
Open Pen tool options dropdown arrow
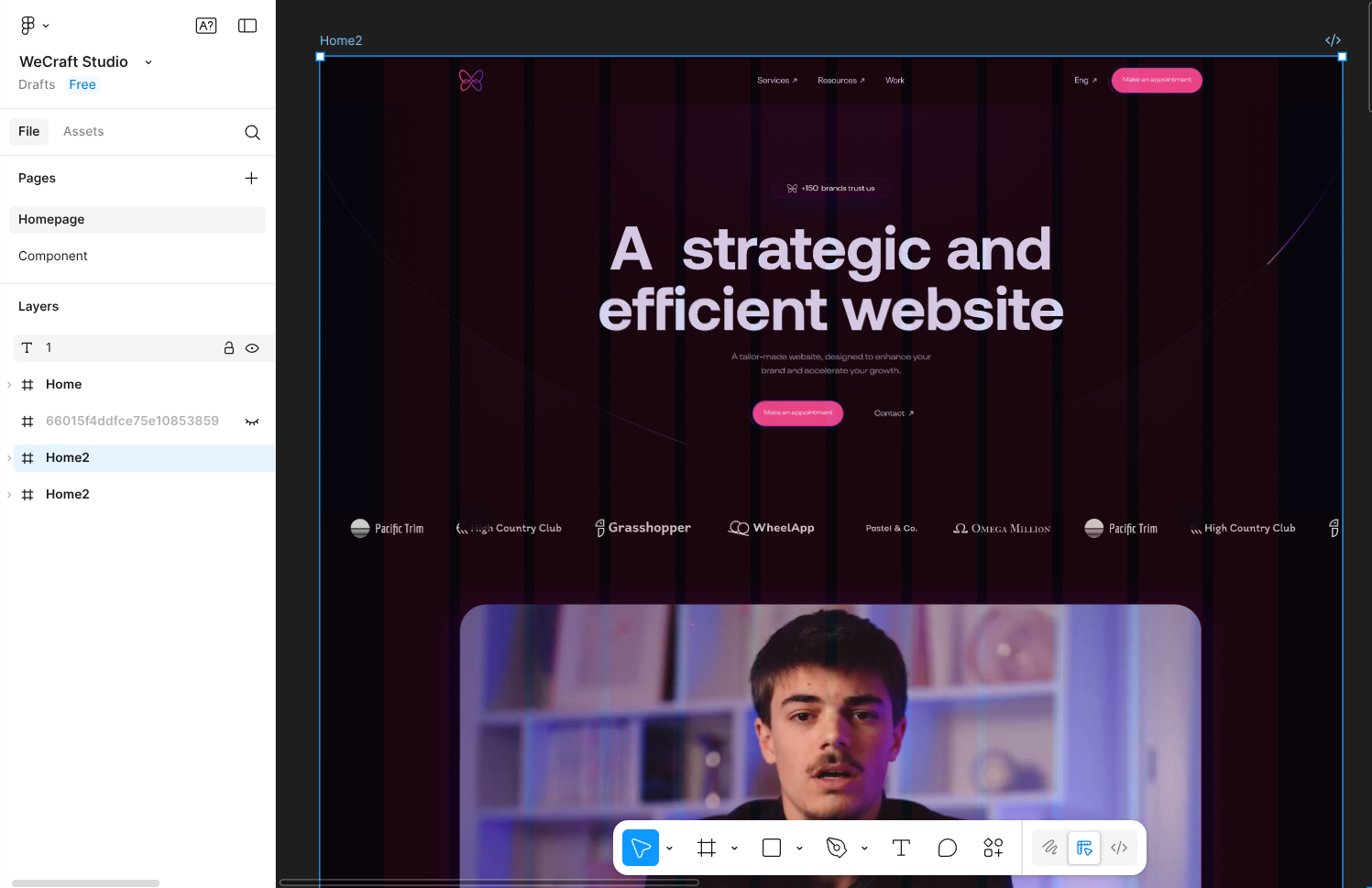click(x=864, y=849)
